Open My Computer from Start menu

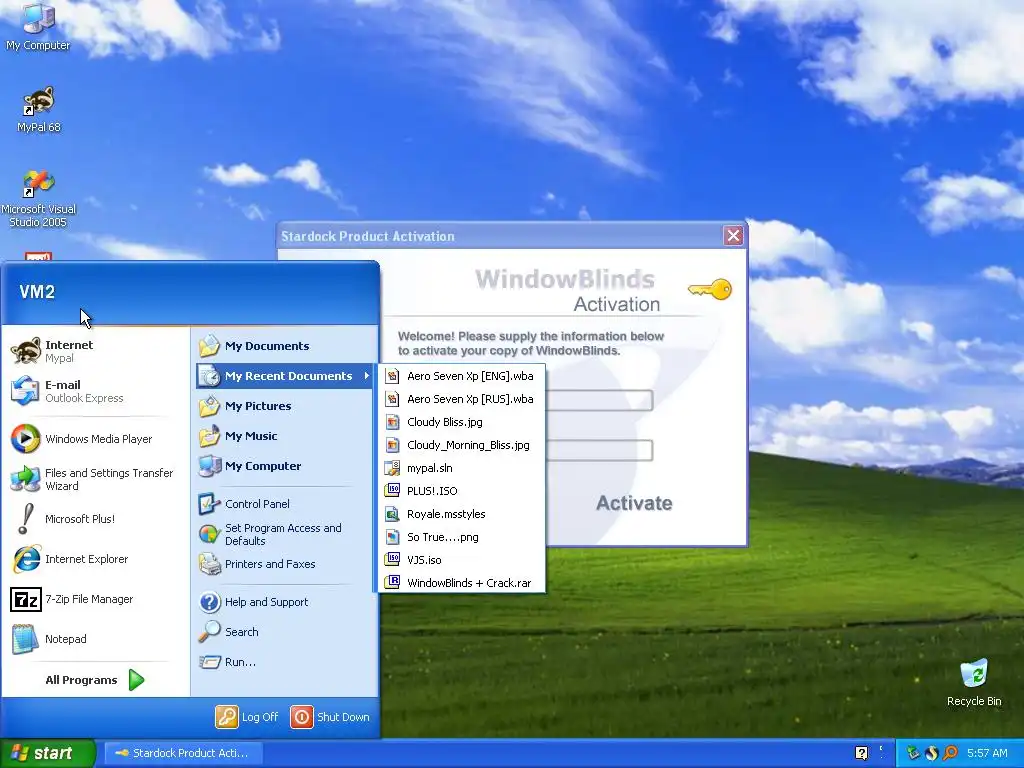pyautogui.click(x=285, y=466)
